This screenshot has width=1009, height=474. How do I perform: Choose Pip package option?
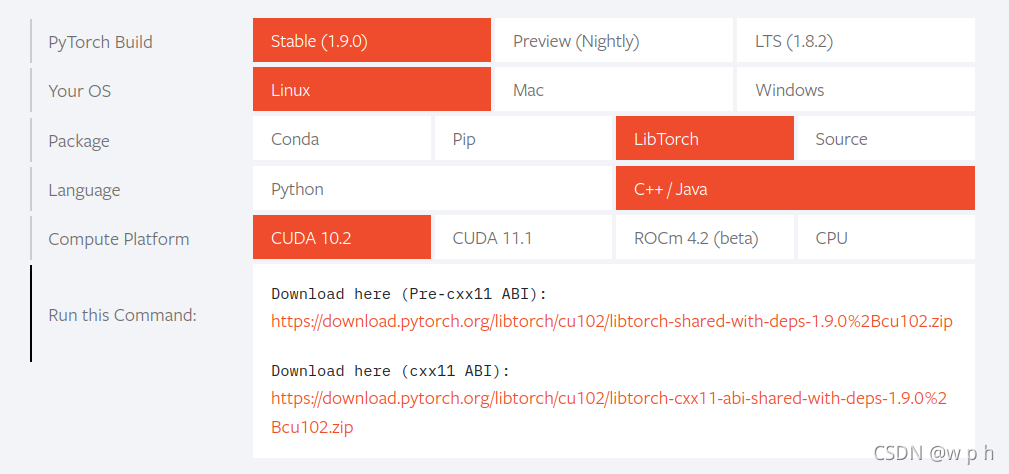pyautogui.click(x=523, y=138)
